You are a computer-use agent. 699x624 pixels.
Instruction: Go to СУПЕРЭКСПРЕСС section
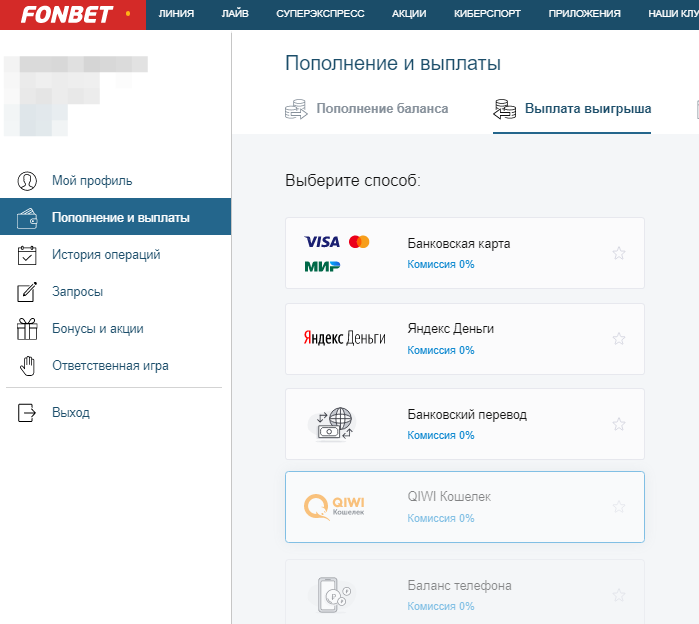tap(320, 14)
